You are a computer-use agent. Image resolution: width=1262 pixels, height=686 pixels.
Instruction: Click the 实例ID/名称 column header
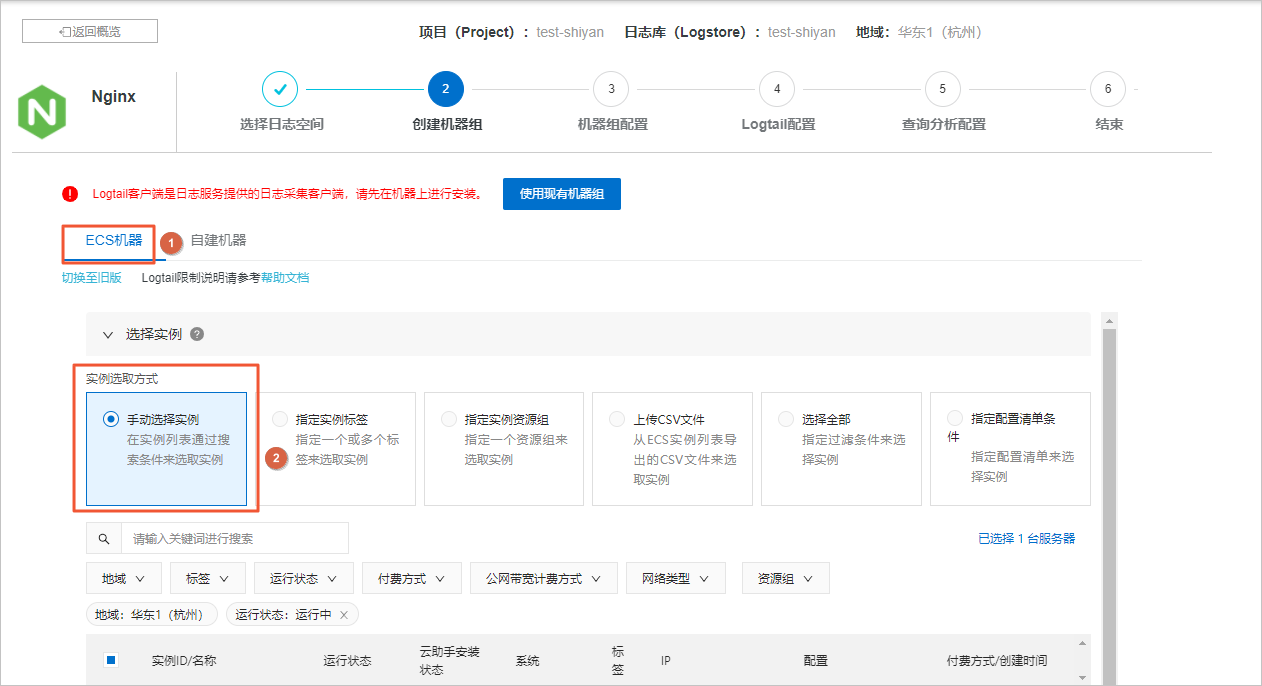(184, 661)
